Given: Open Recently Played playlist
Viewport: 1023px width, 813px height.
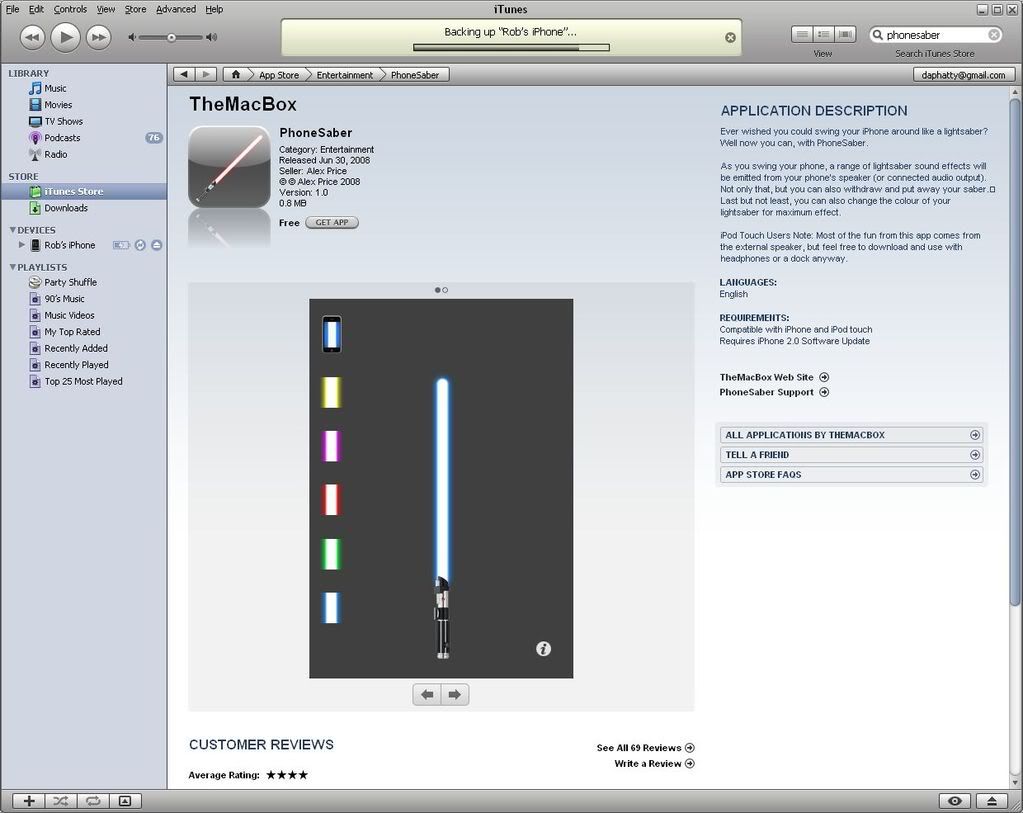Looking at the screenshot, I should (76, 365).
